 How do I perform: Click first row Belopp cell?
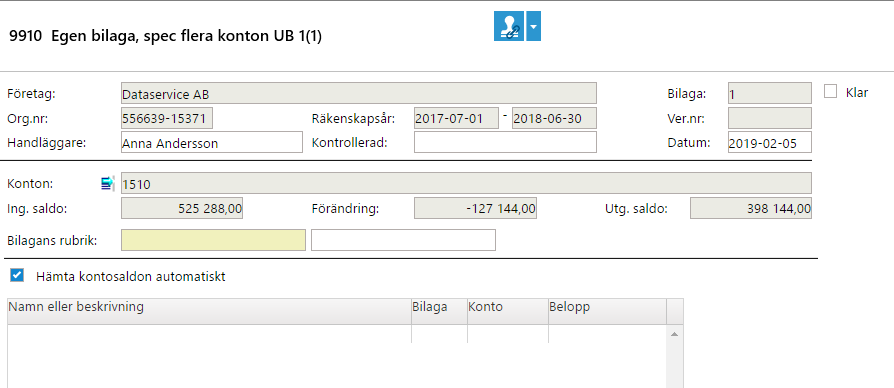[607, 334]
